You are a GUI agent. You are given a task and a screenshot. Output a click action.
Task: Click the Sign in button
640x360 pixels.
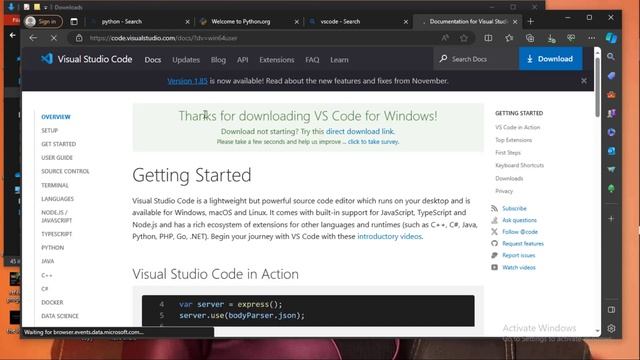point(43,21)
